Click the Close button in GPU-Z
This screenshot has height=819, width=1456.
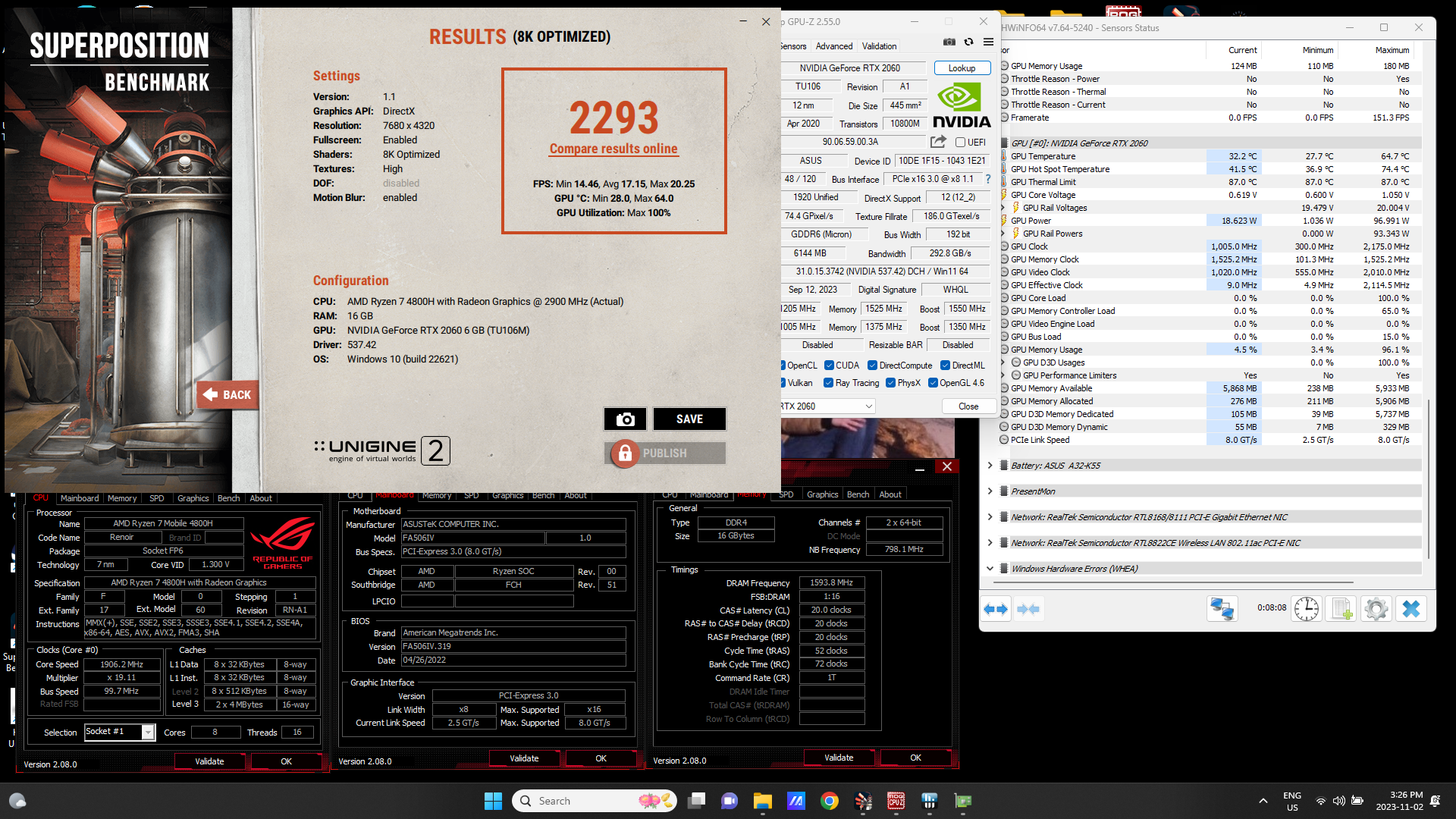[968, 406]
